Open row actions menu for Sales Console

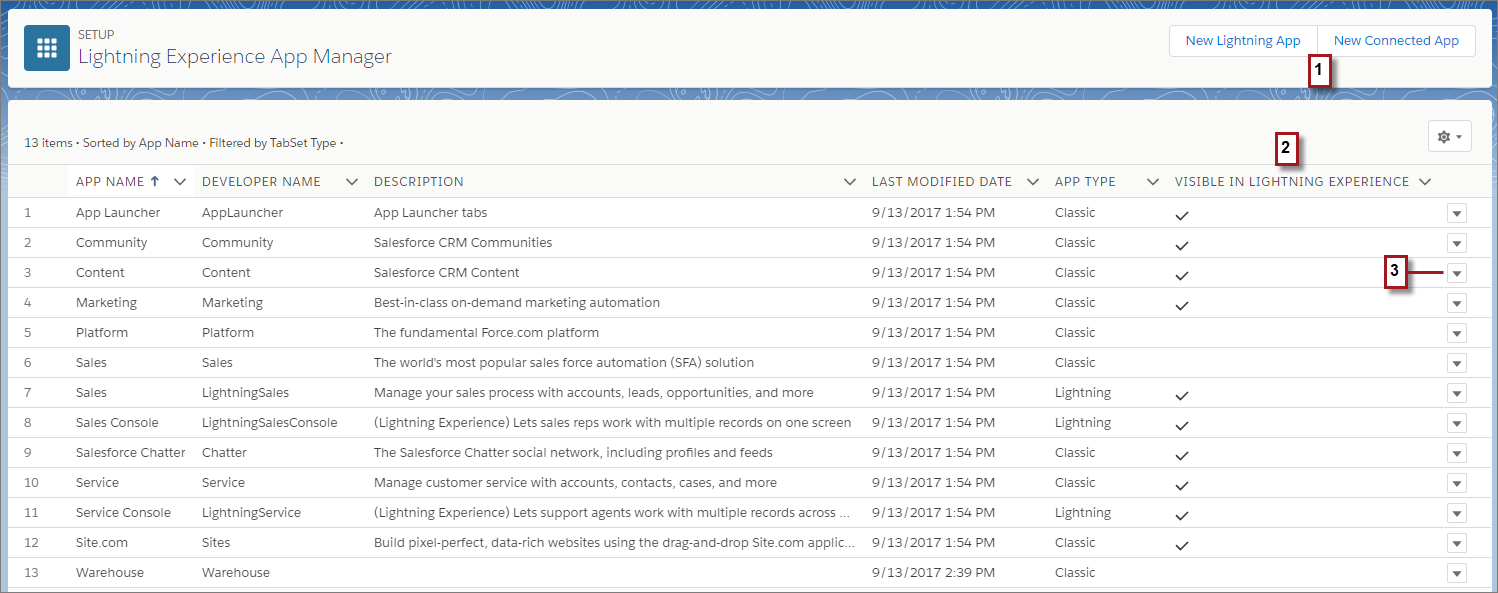click(1457, 422)
